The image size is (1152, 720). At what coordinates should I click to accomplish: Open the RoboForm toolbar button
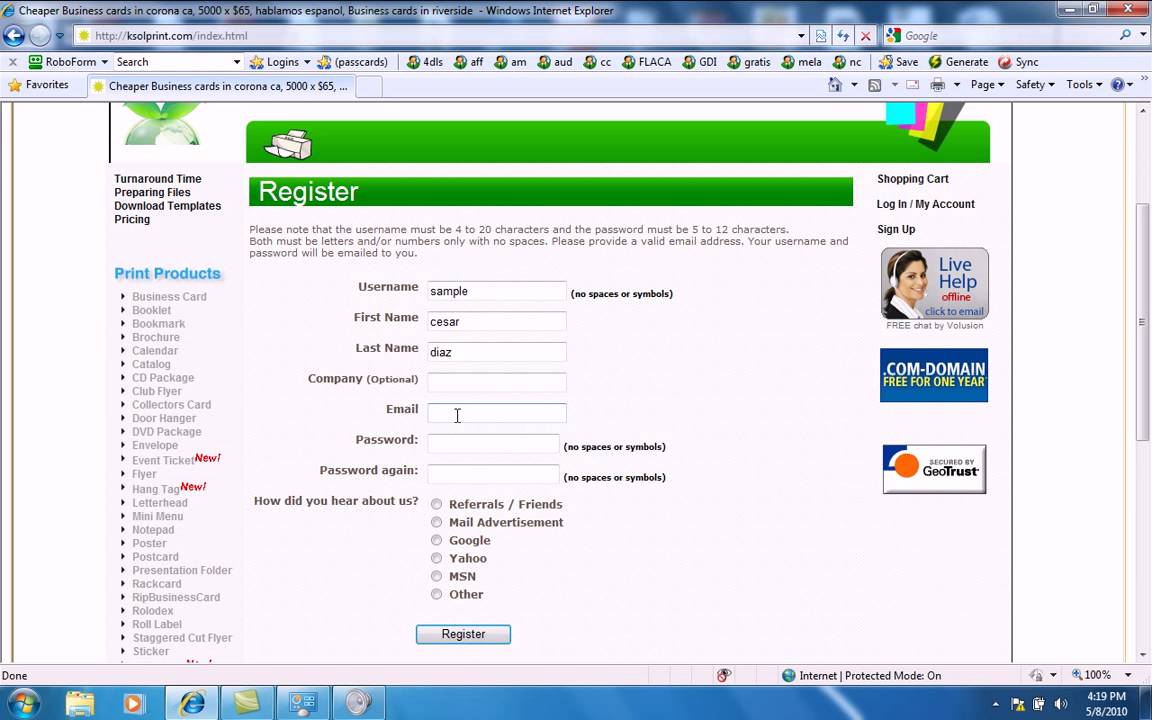[x=68, y=62]
